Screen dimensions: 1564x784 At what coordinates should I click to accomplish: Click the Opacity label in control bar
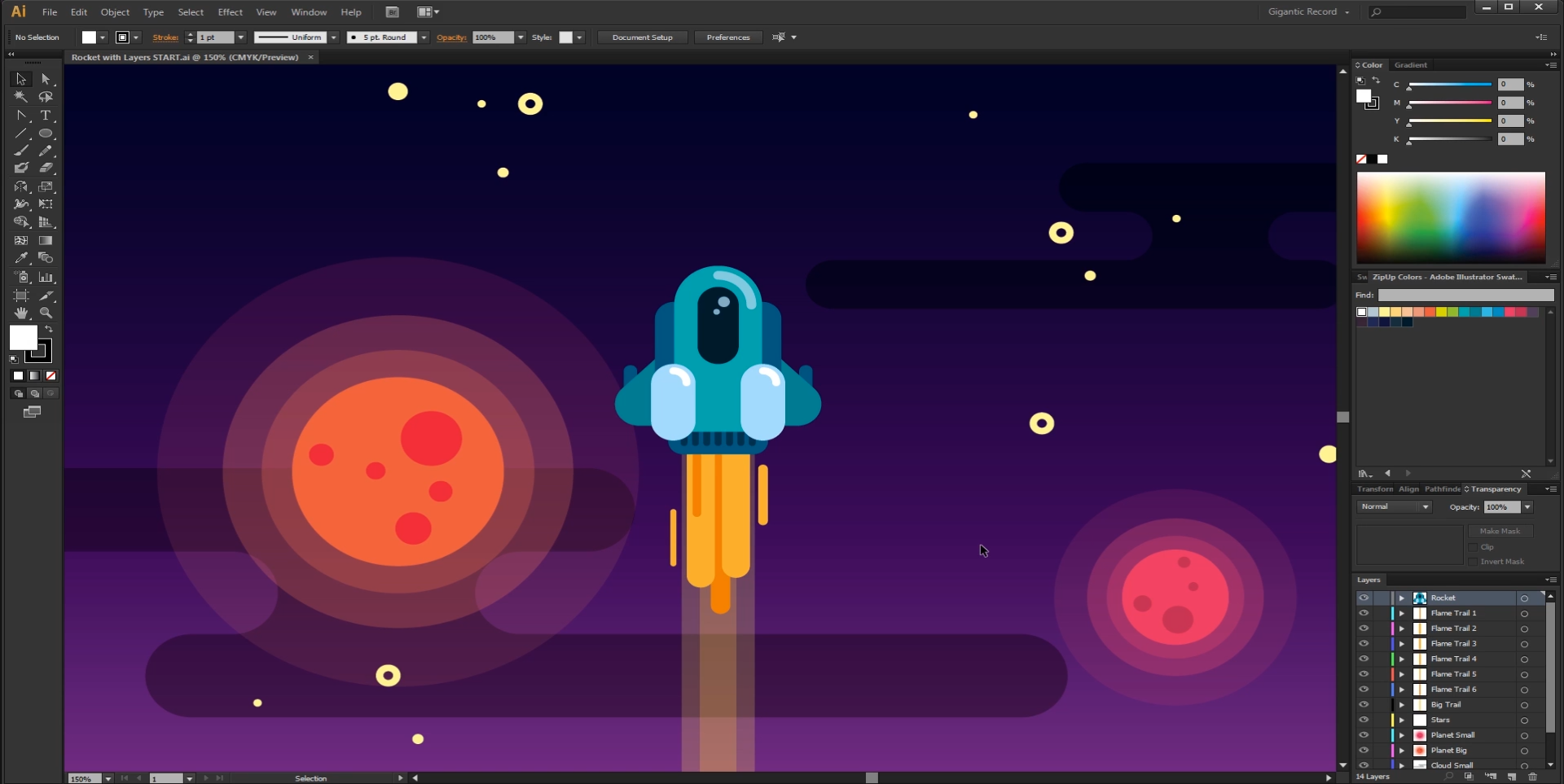pyautogui.click(x=451, y=37)
